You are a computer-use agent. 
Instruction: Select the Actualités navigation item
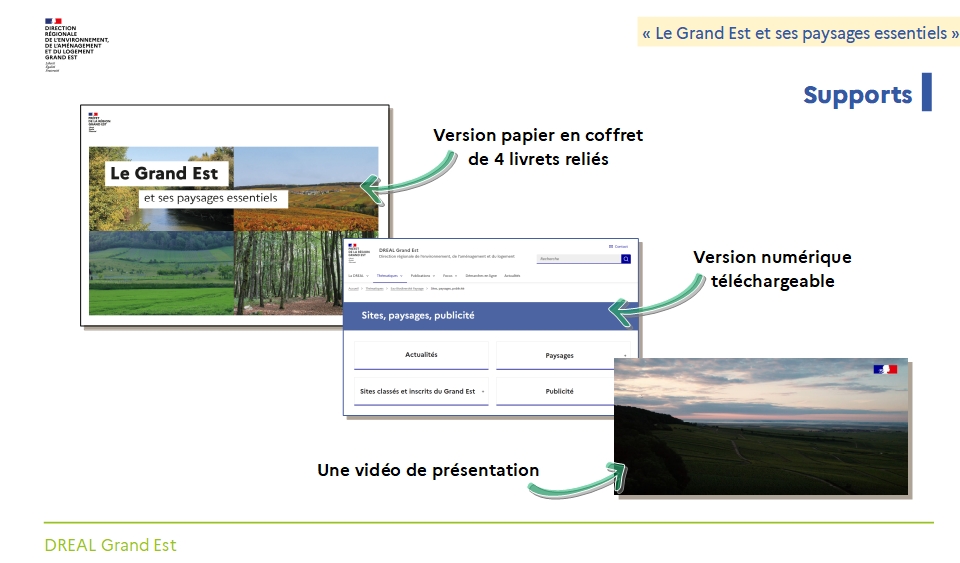point(512,274)
